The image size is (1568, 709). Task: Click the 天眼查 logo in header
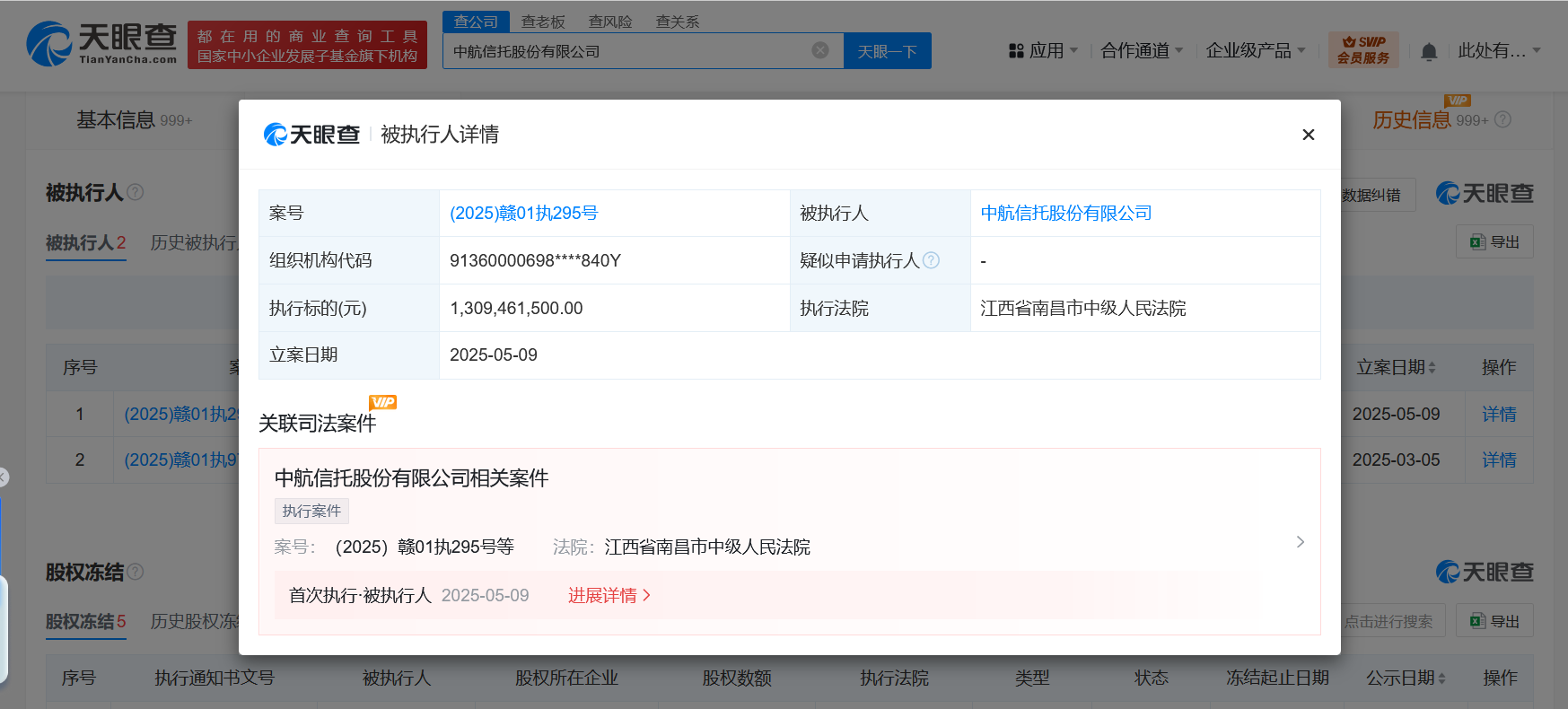tap(101, 44)
